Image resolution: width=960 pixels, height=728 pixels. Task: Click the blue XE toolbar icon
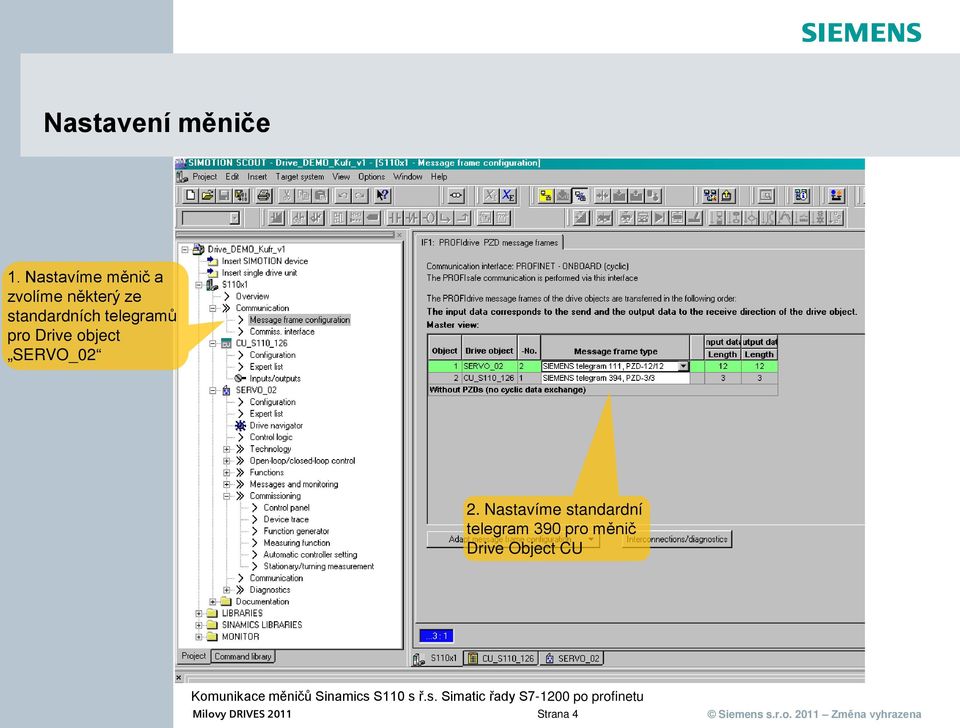coord(508,195)
